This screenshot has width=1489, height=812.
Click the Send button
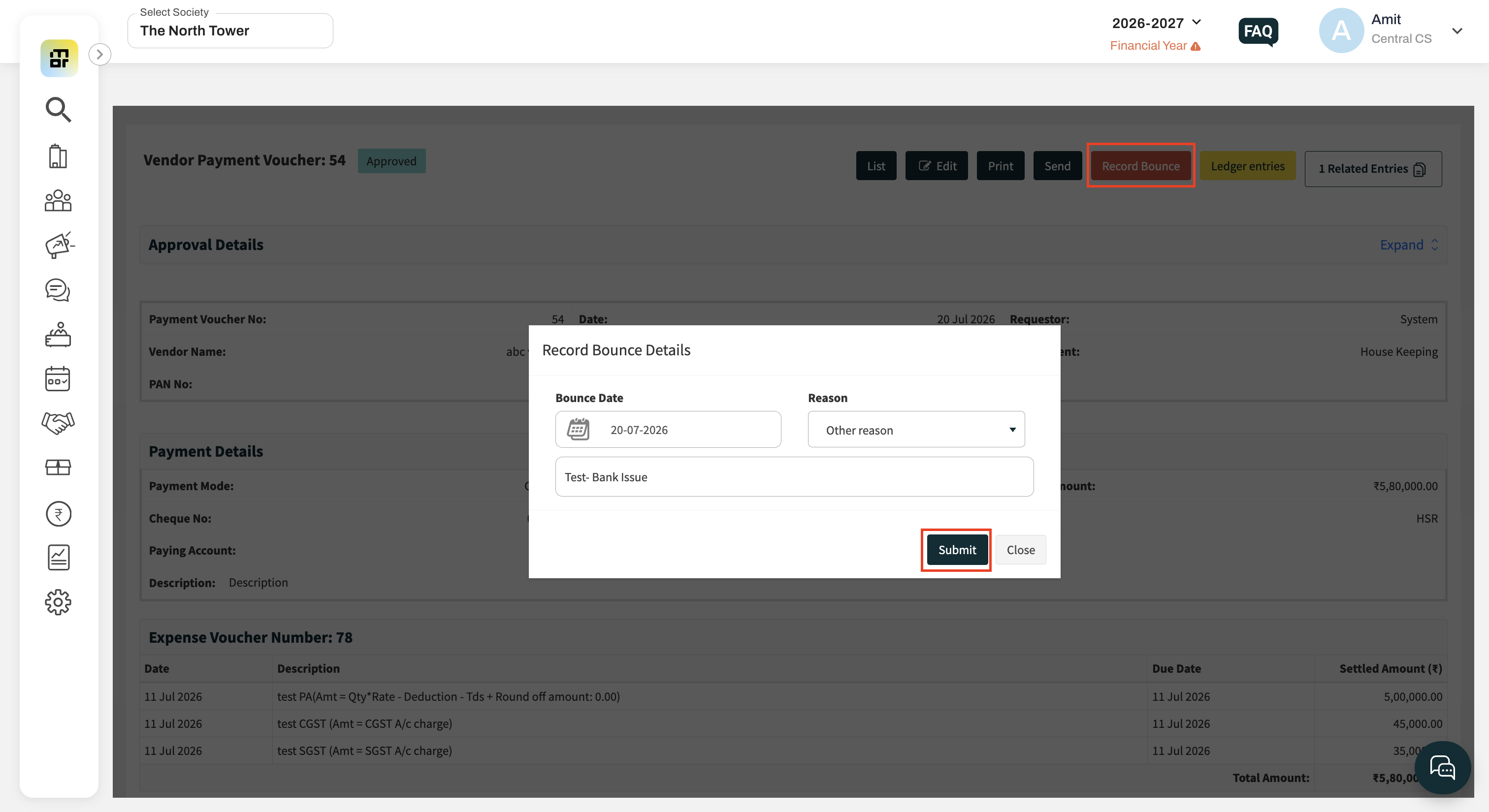click(1057, 166)
